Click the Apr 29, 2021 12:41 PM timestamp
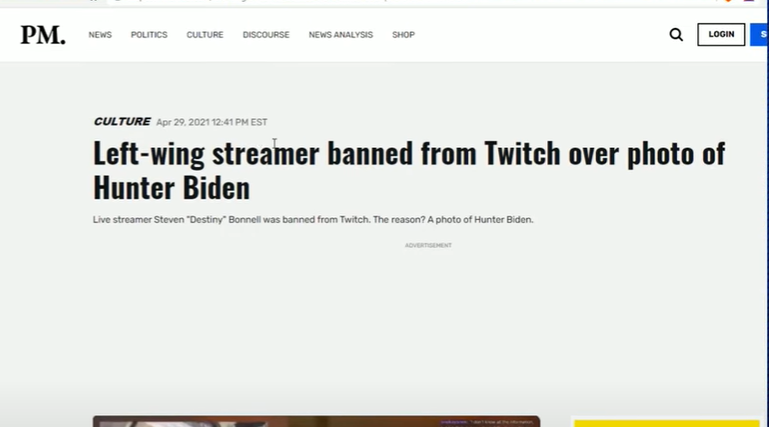The height and width of the screenshot is (427, 769). (212, 122)
